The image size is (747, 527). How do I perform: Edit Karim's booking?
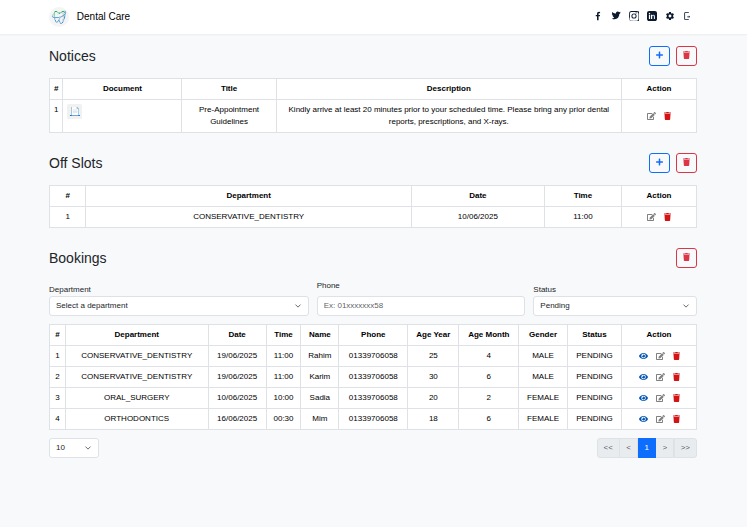[660, 377]
